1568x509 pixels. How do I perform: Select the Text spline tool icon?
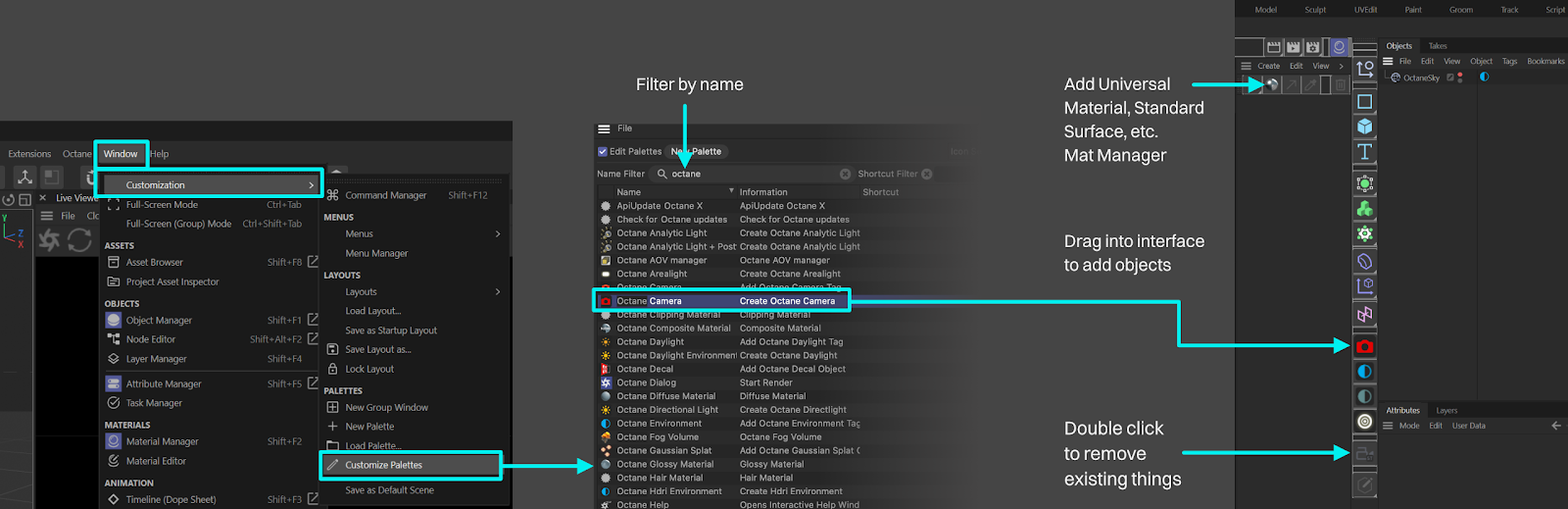pos(1364,151)
